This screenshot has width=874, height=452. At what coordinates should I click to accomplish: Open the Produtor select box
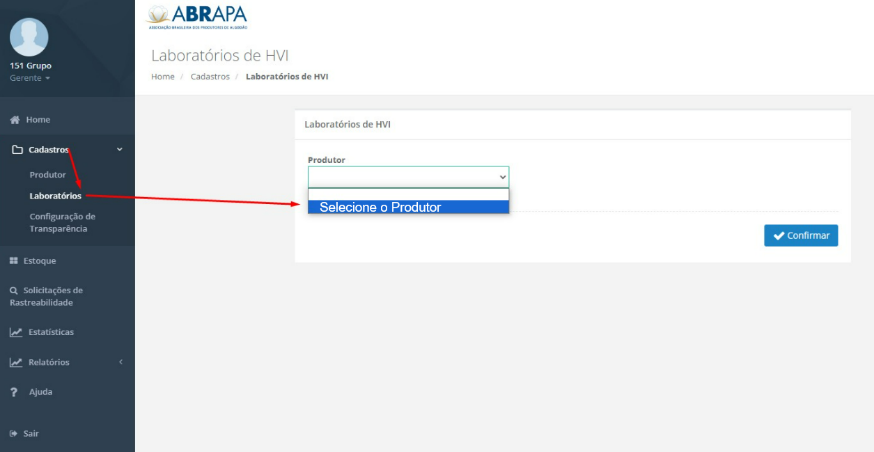click(x=408, y=176)
